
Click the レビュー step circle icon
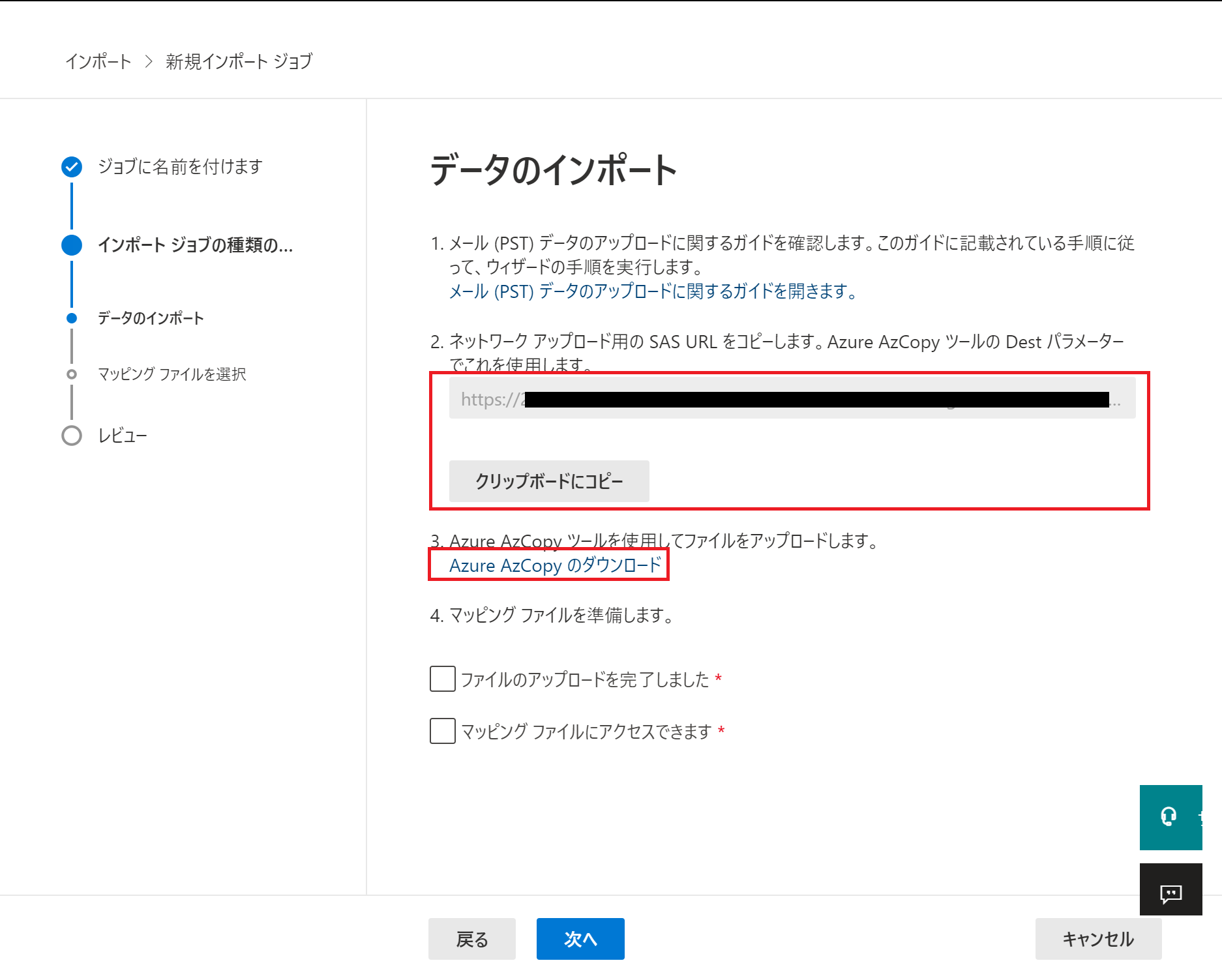click(72, 436)
